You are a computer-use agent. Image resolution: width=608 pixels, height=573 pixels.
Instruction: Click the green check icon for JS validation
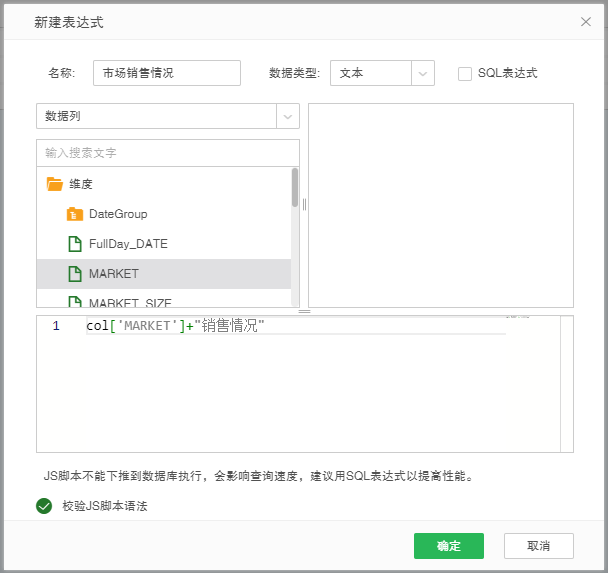click(x=44, y=506)
